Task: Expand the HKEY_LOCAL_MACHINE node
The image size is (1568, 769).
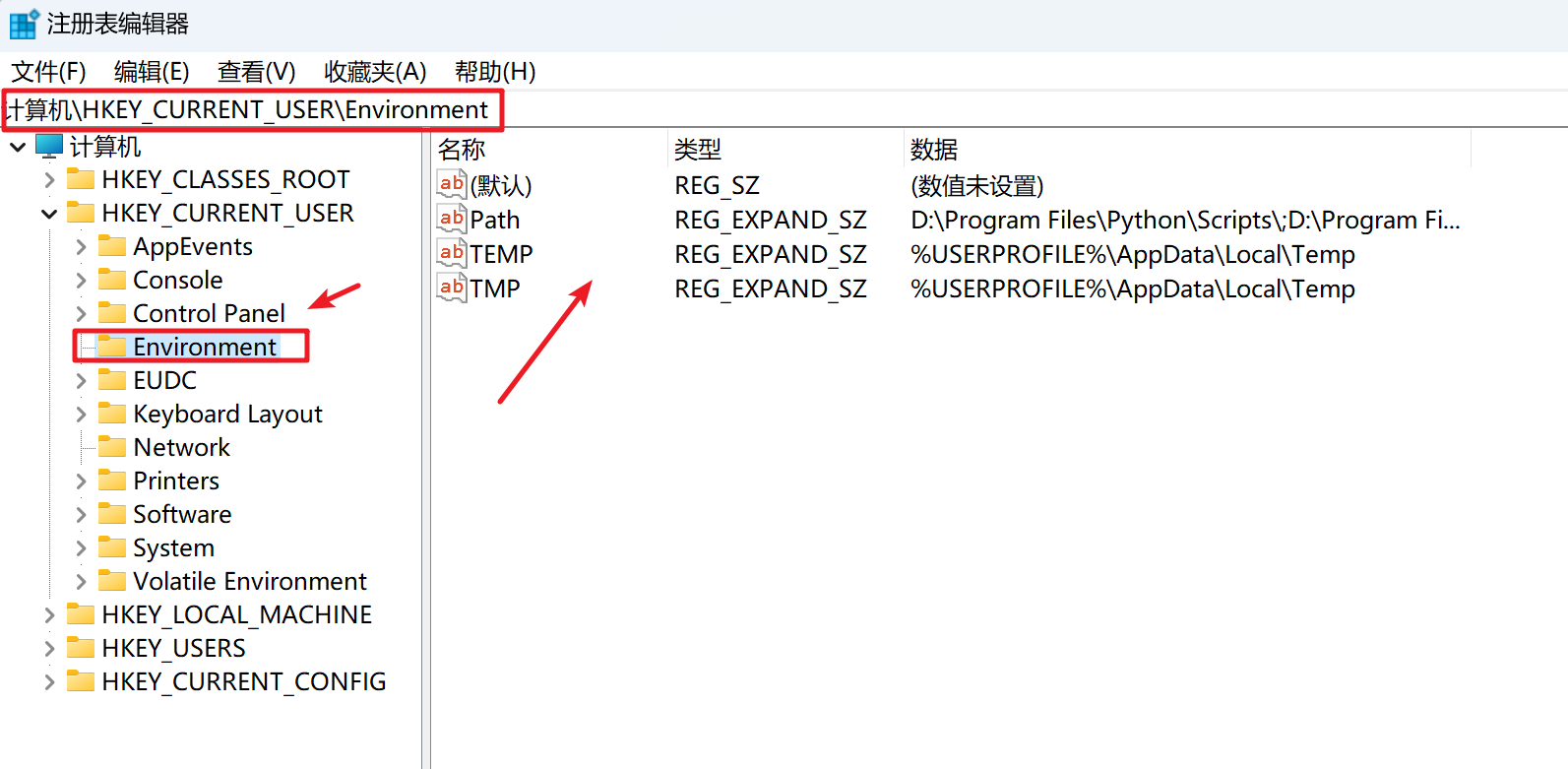Action: coord(49,615)
